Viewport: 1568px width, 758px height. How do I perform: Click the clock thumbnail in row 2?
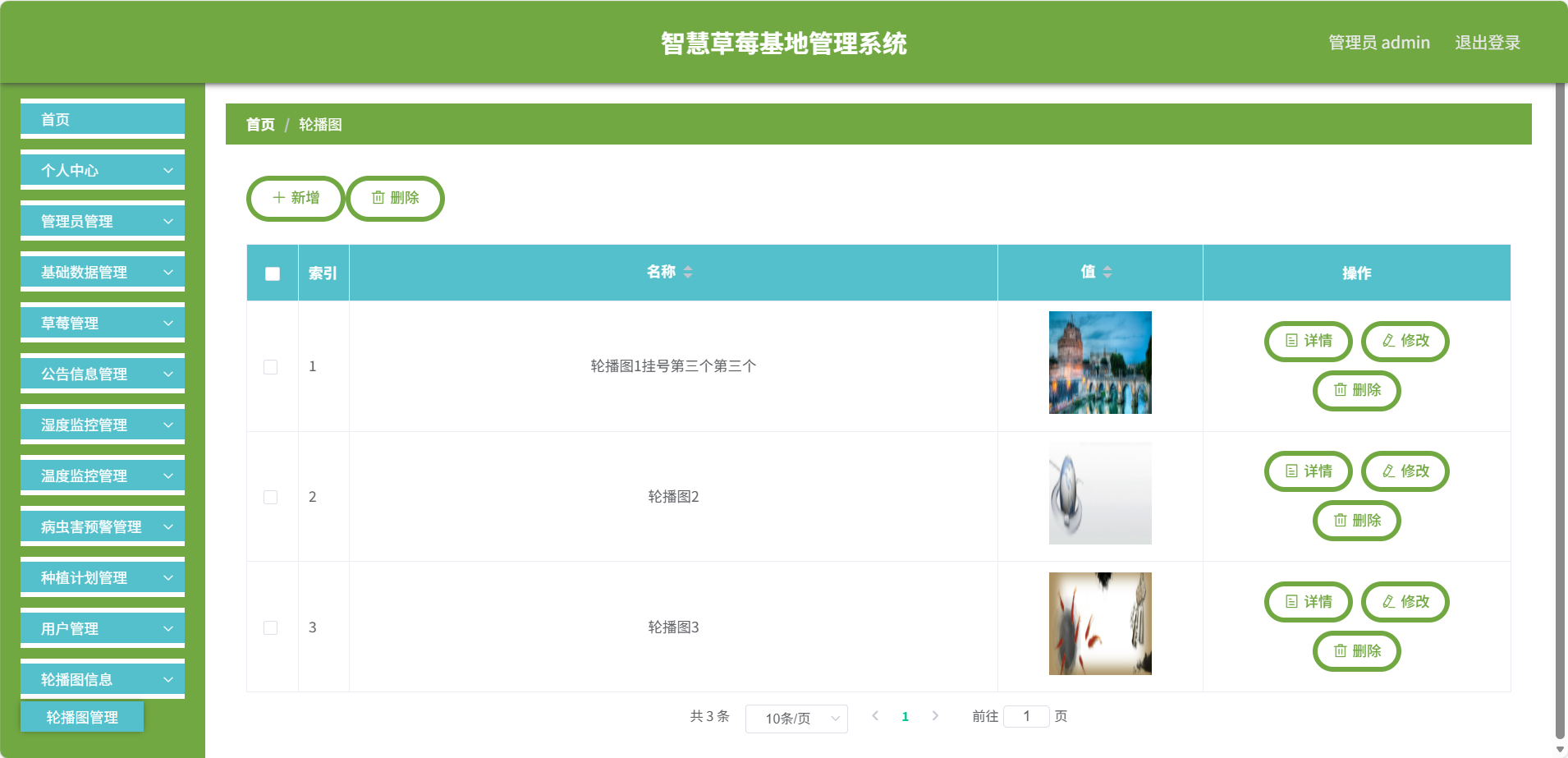[x=1100, y=493]
